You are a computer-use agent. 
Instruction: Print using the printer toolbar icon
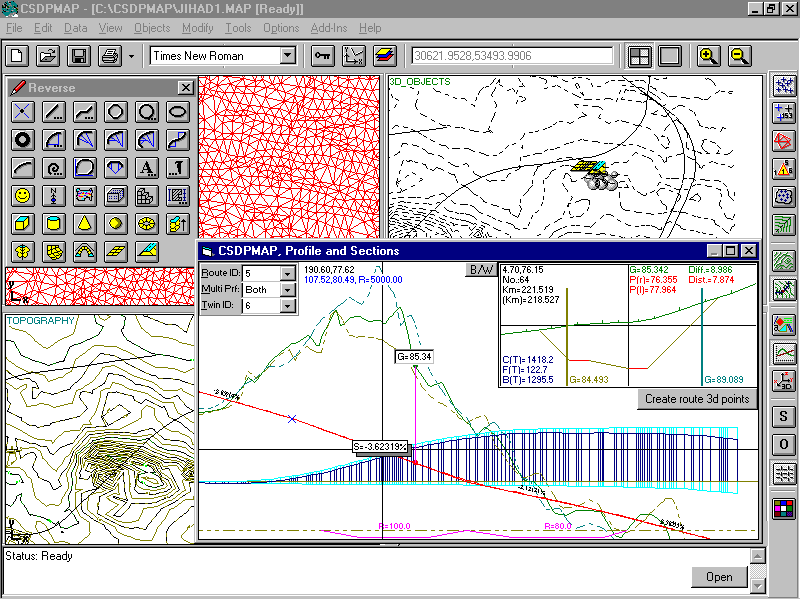point(110,56)
